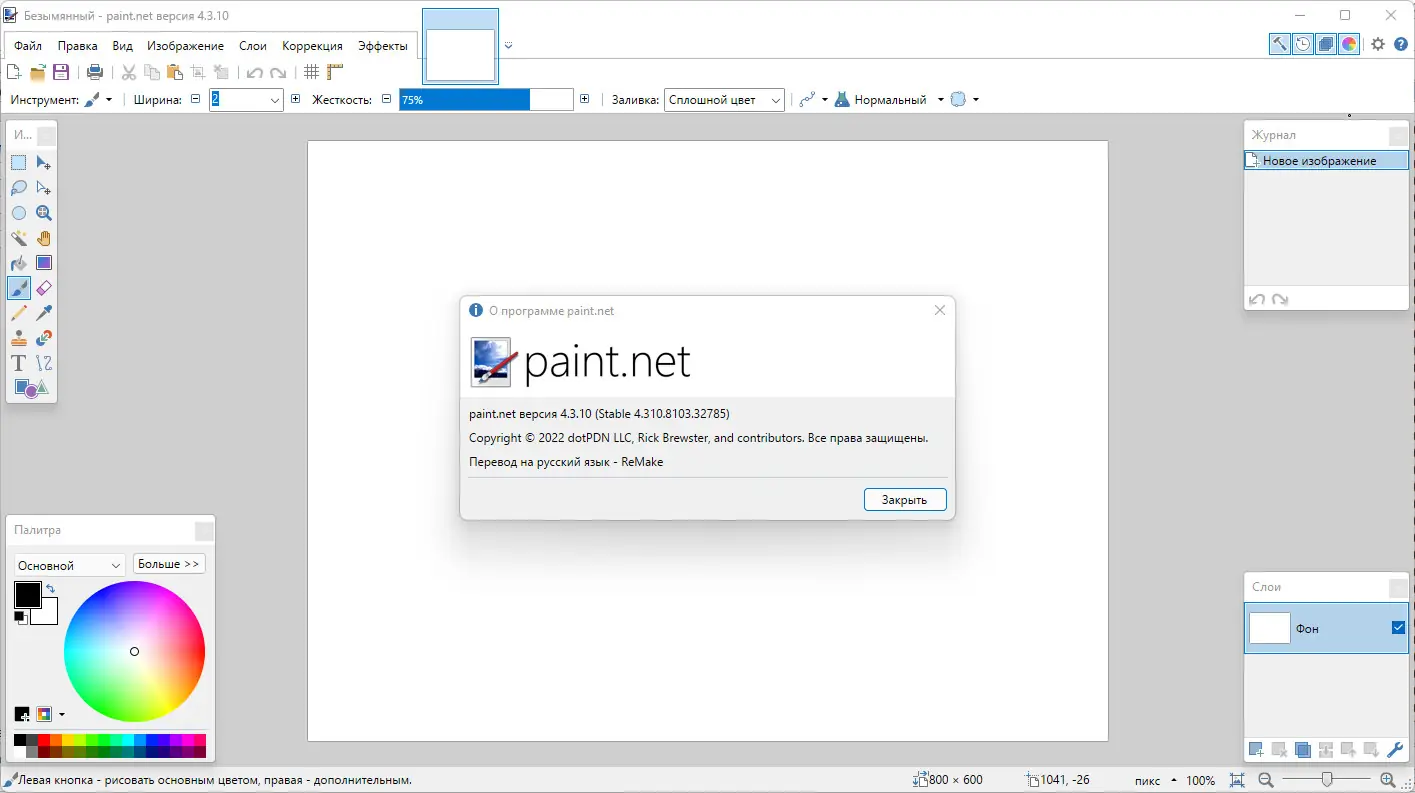Open the selection clipping mode dropdown

[964, 100]
